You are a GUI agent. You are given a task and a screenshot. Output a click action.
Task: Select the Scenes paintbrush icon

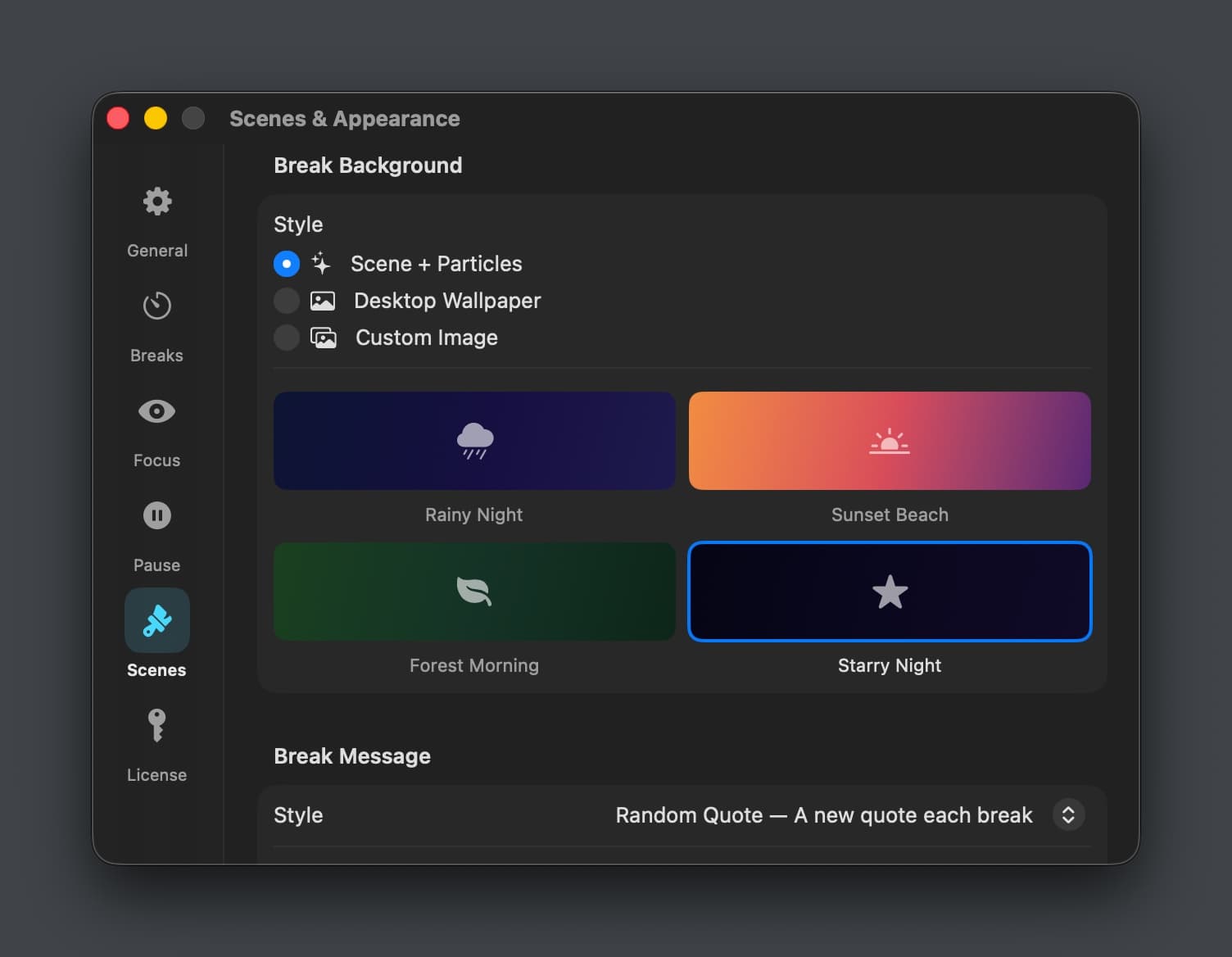pyautogui.click(x=156, y=620)
